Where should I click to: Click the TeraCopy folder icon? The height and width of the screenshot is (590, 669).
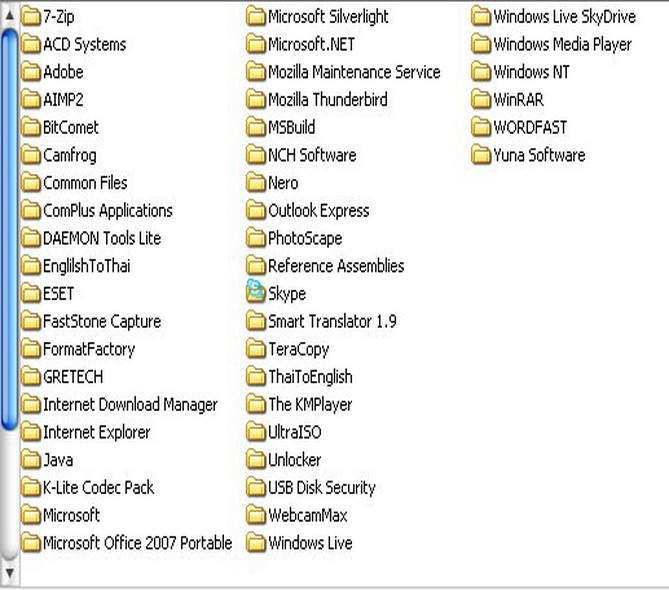(x=256, y=349)
